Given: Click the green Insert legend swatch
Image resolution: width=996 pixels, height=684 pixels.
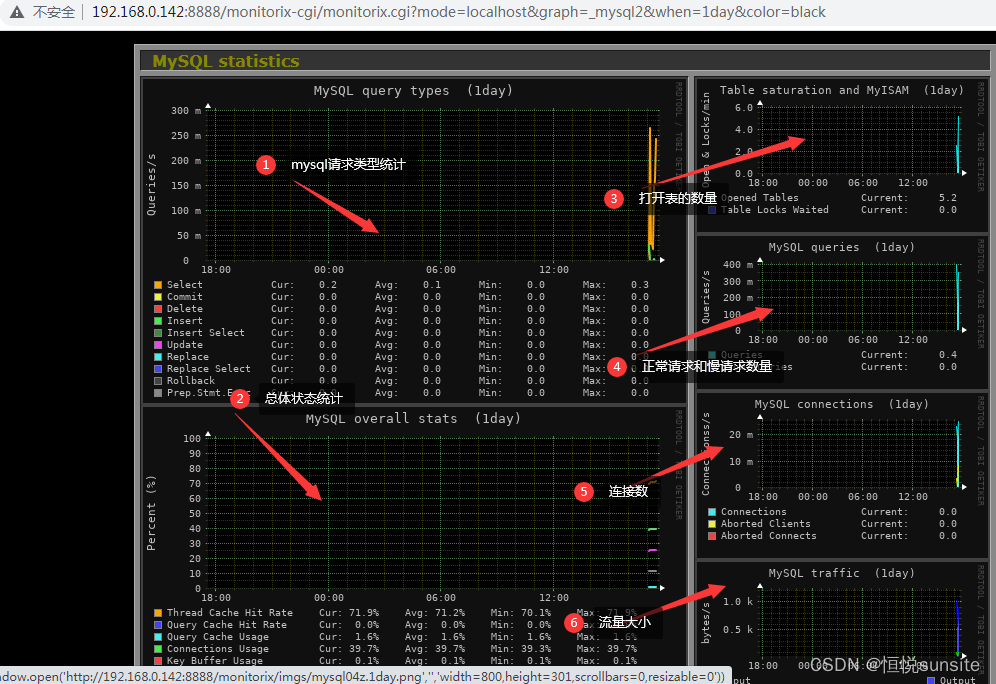Looking at the screenshot, I should click(x=158, y=321).
